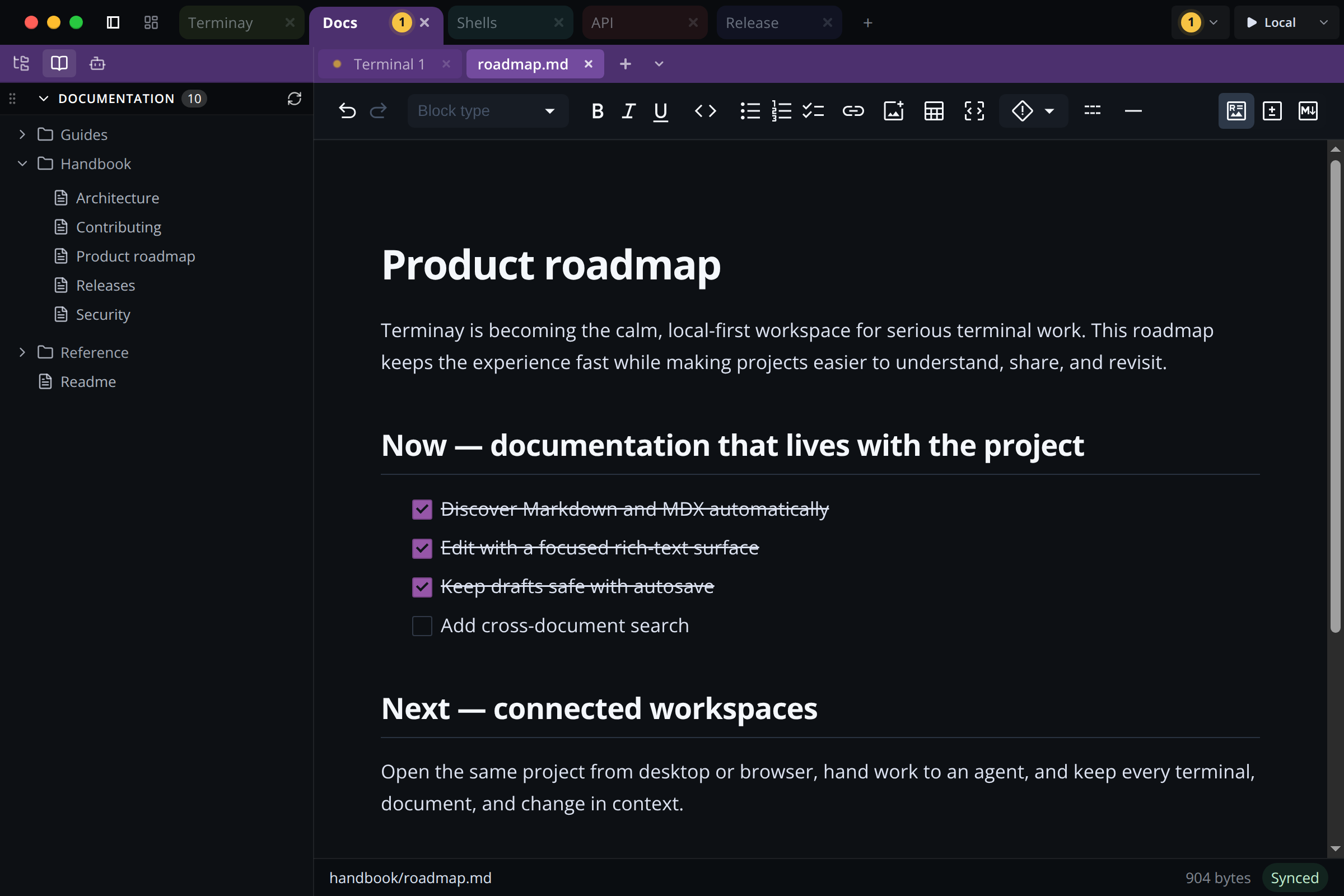Apply italic formatting
This screenshot has height=896, width=1344.
628,111
